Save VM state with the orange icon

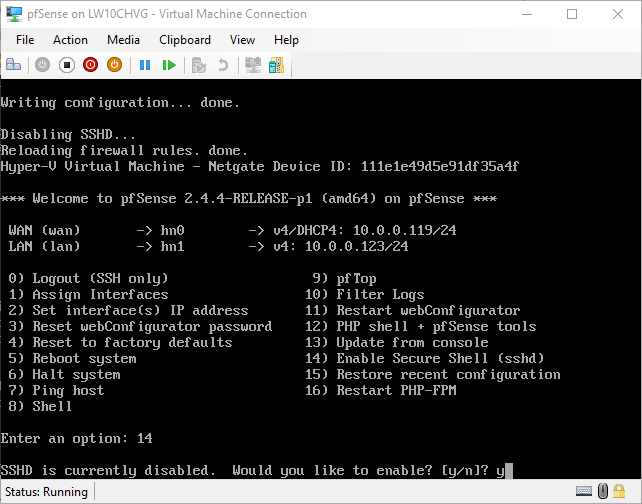115,65
